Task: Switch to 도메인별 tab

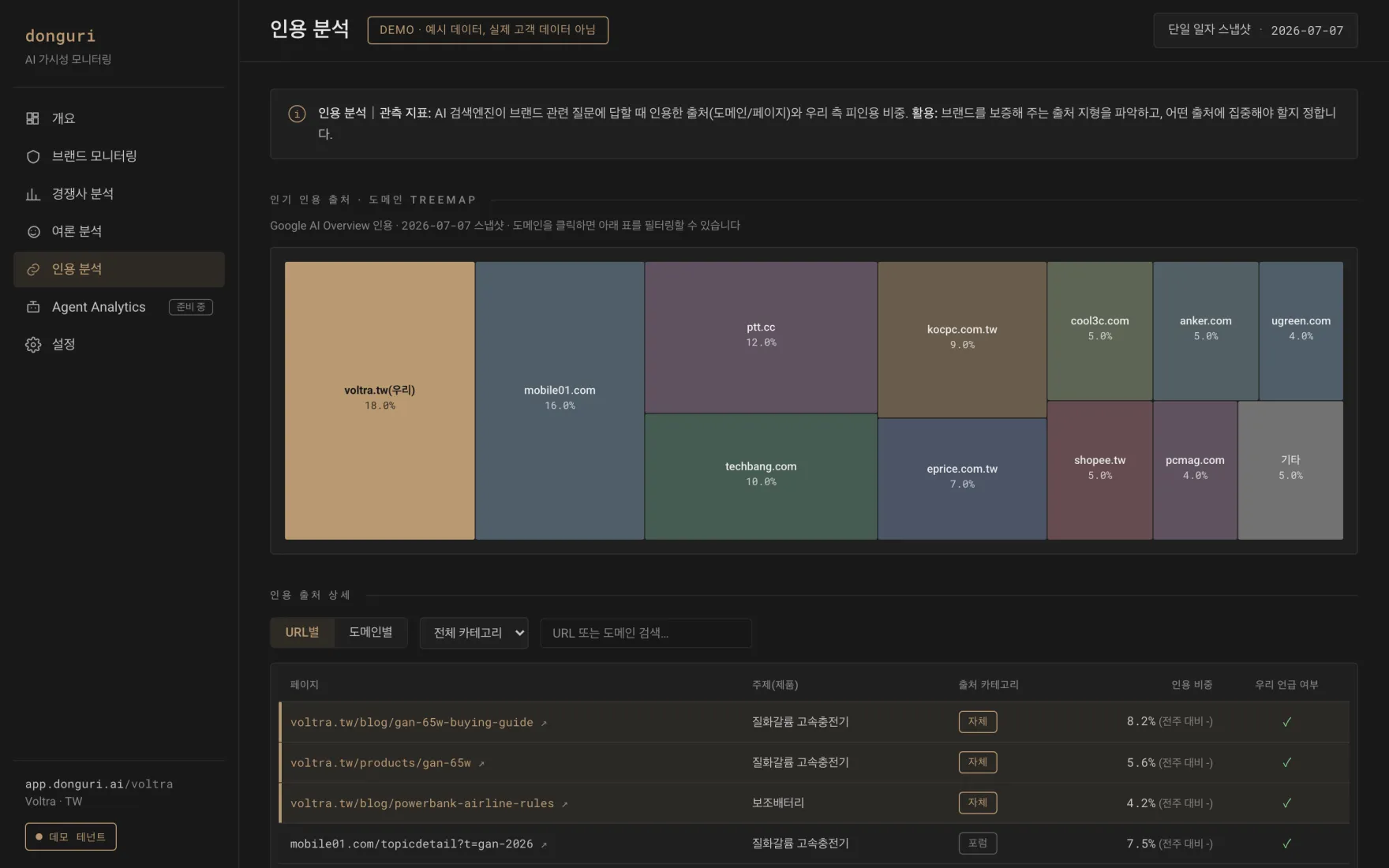Action: pyautogui.click(x=371, y=633)
